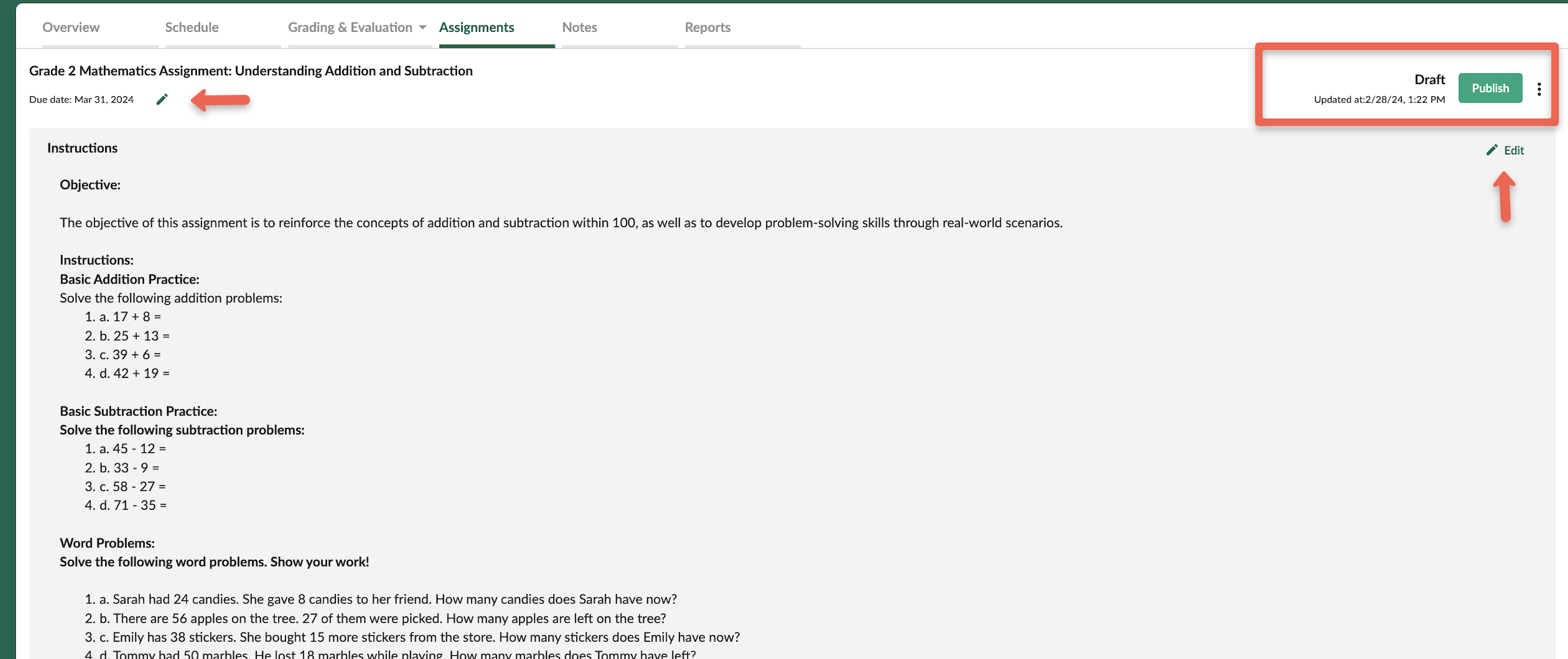This screenshot has height=659, width=1568.
Task: Click the 'Basic Subtraction Practice:' heading
Action: pyautogui.click(x=138, y=411)
